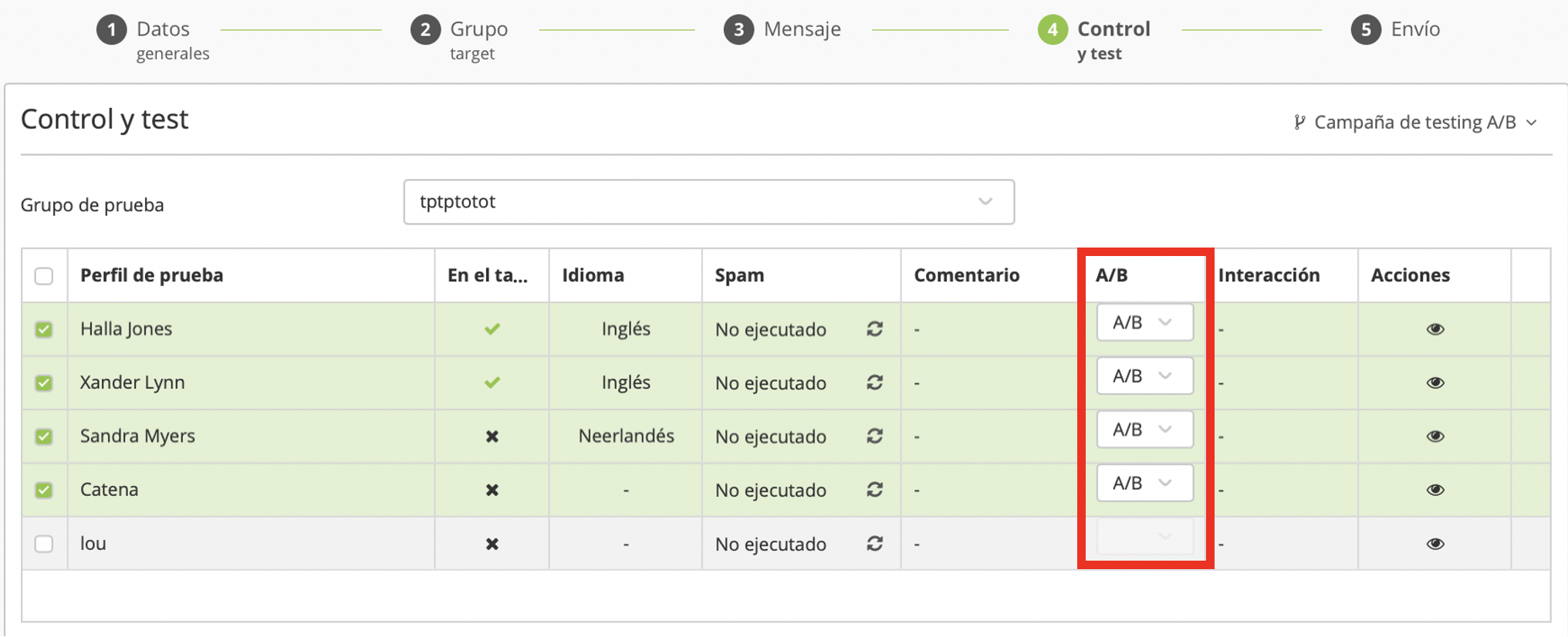Click the X mark in Sandra Myers row
Image resolution: width=1568 pixels, height=637 pixels.
pos(492,436)
